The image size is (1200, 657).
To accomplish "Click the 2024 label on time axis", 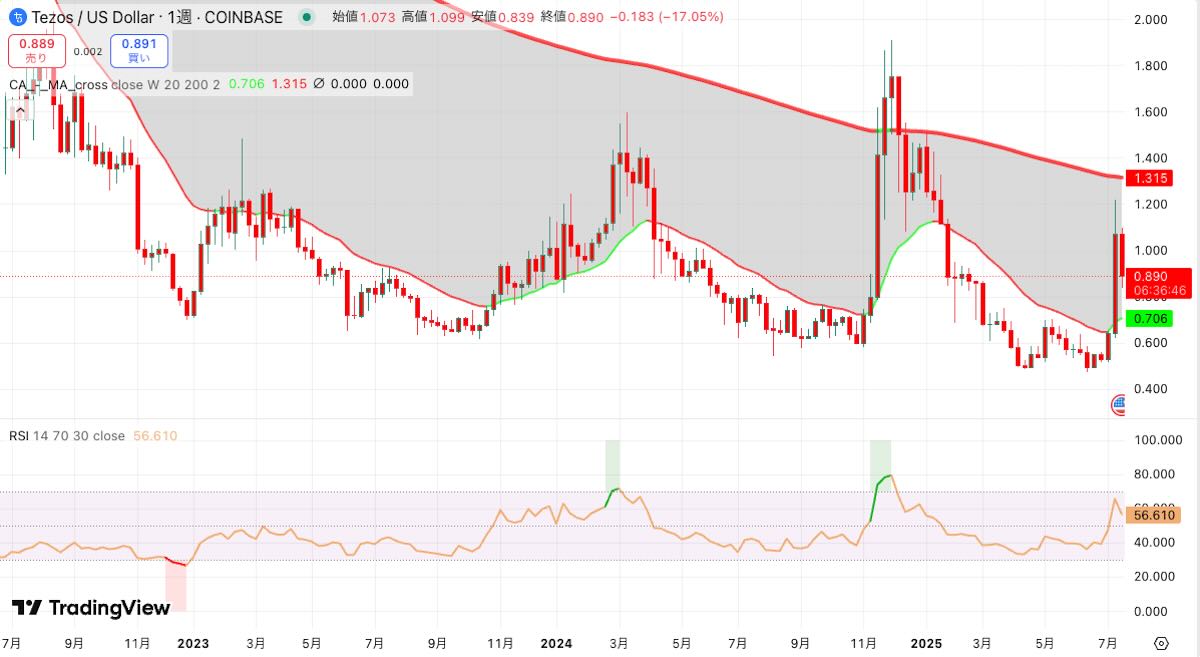I will coord(558,642).
